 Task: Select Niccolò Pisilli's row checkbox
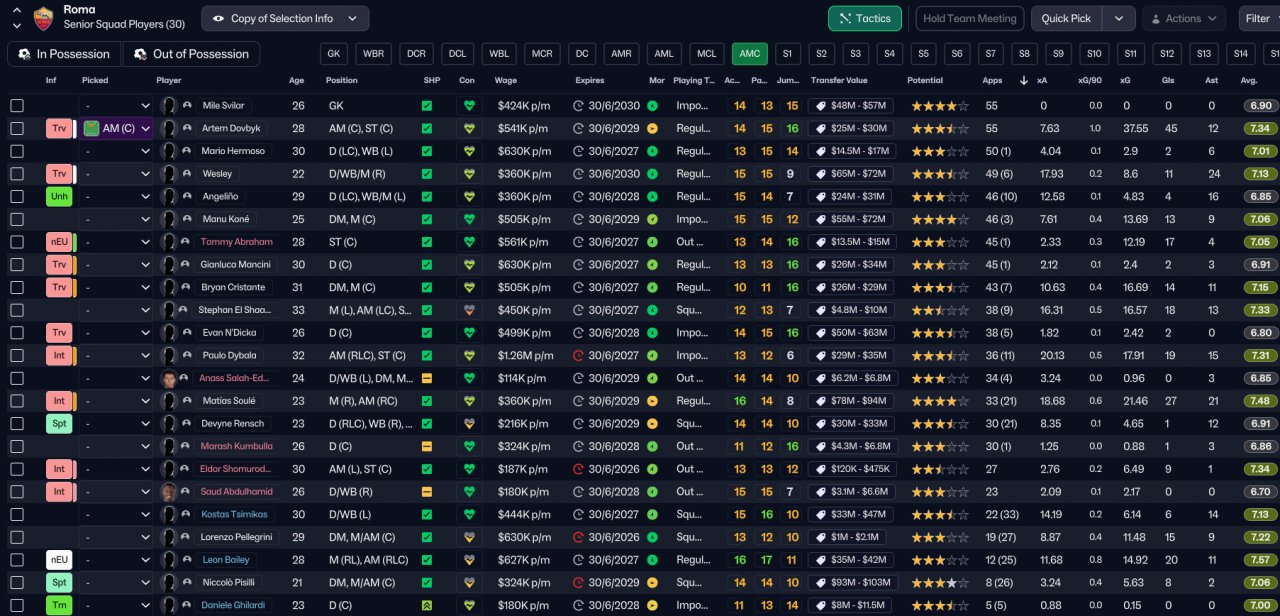(x=17, y=583)
